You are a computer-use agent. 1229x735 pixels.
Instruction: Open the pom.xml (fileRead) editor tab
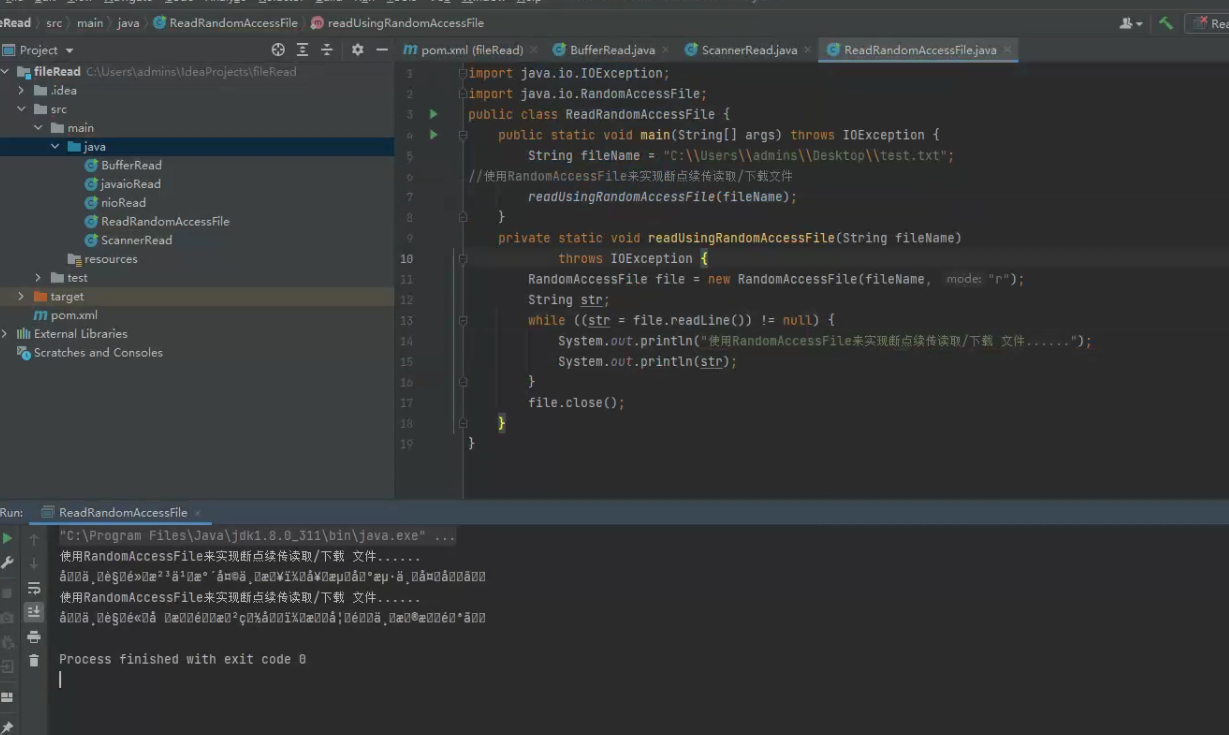point(471,50)
